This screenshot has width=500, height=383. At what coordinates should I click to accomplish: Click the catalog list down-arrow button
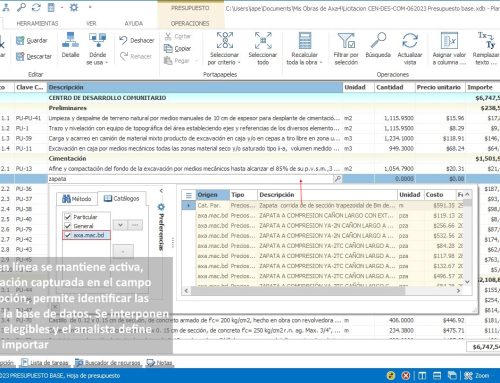120,225
